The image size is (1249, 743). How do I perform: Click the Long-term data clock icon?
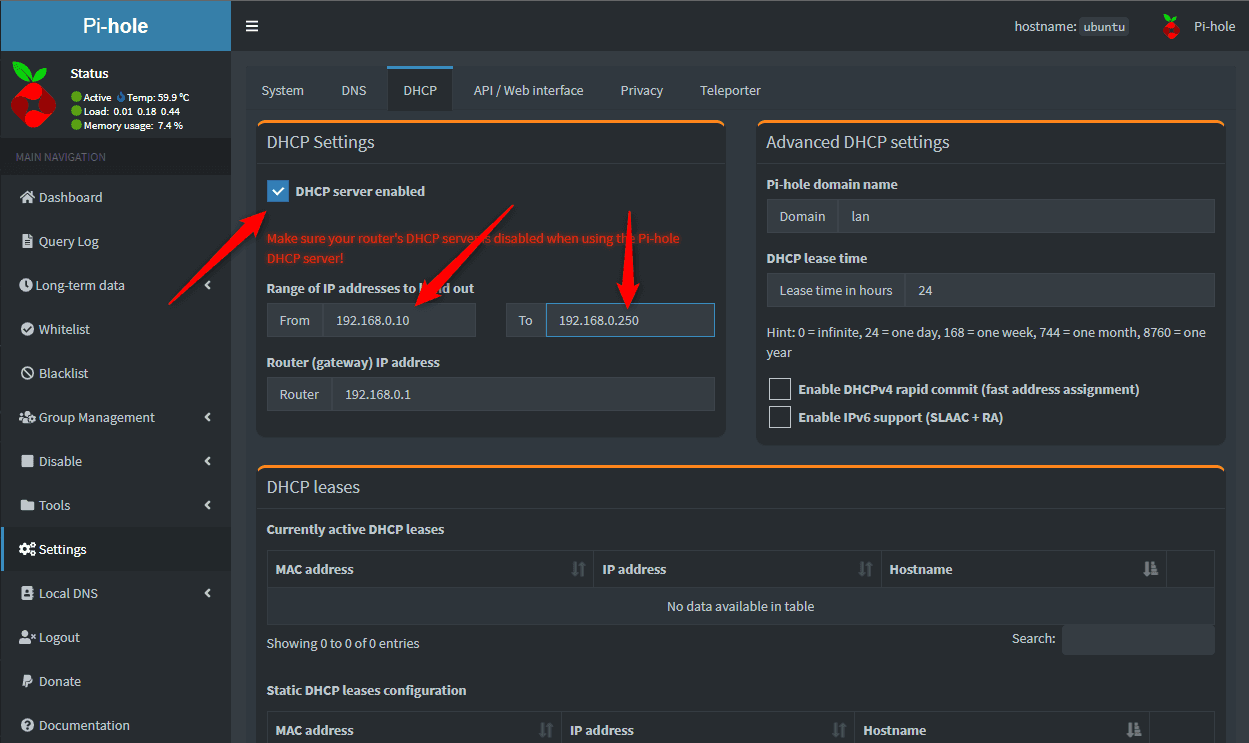[27, 285]
